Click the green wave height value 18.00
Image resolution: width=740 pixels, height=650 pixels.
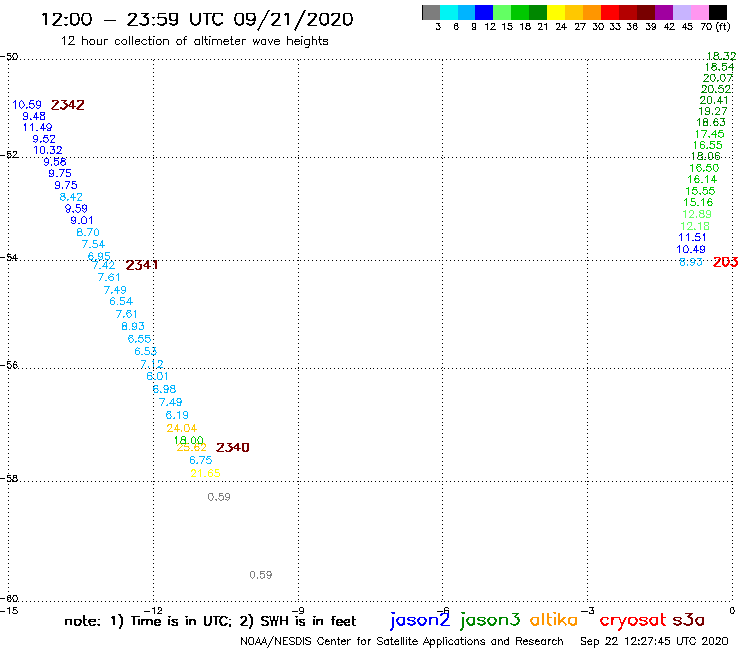pyautogui.click(x=189, y=440)
